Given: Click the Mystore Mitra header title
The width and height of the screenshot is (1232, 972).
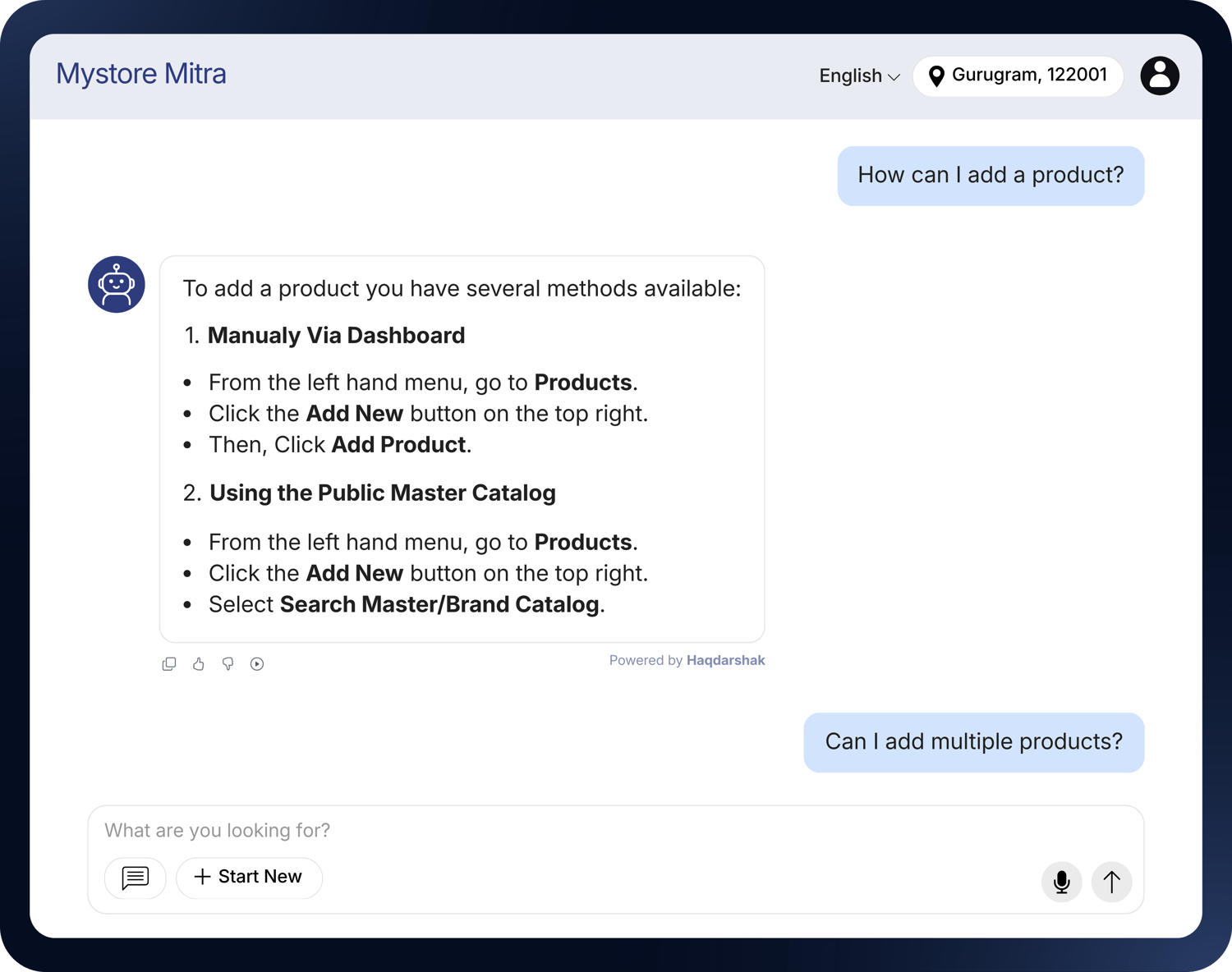Looking at the screenshot, I should (140, 74).
